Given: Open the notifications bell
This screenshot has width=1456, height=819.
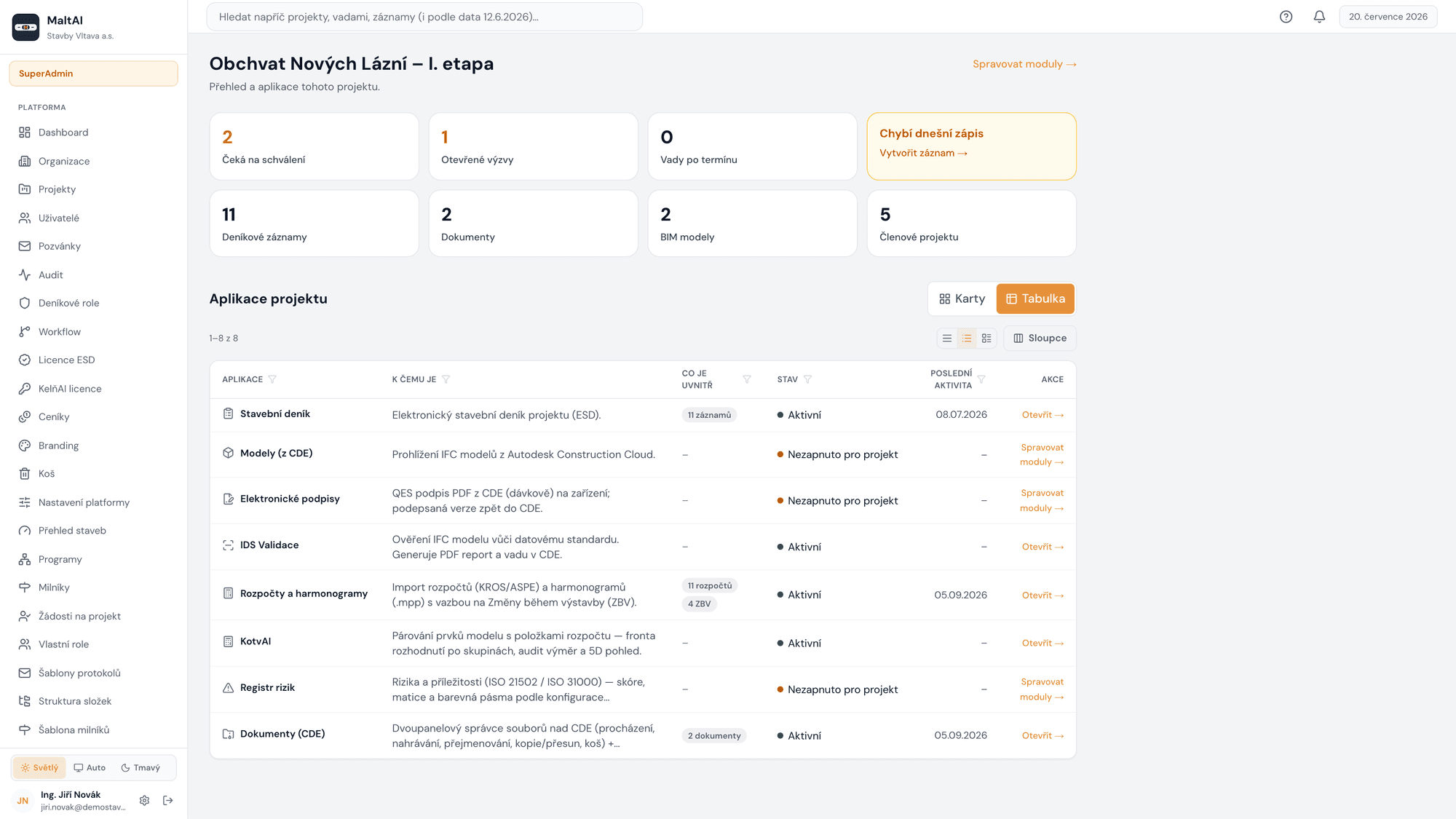Looking at the screenshot, I should 1319,17.
